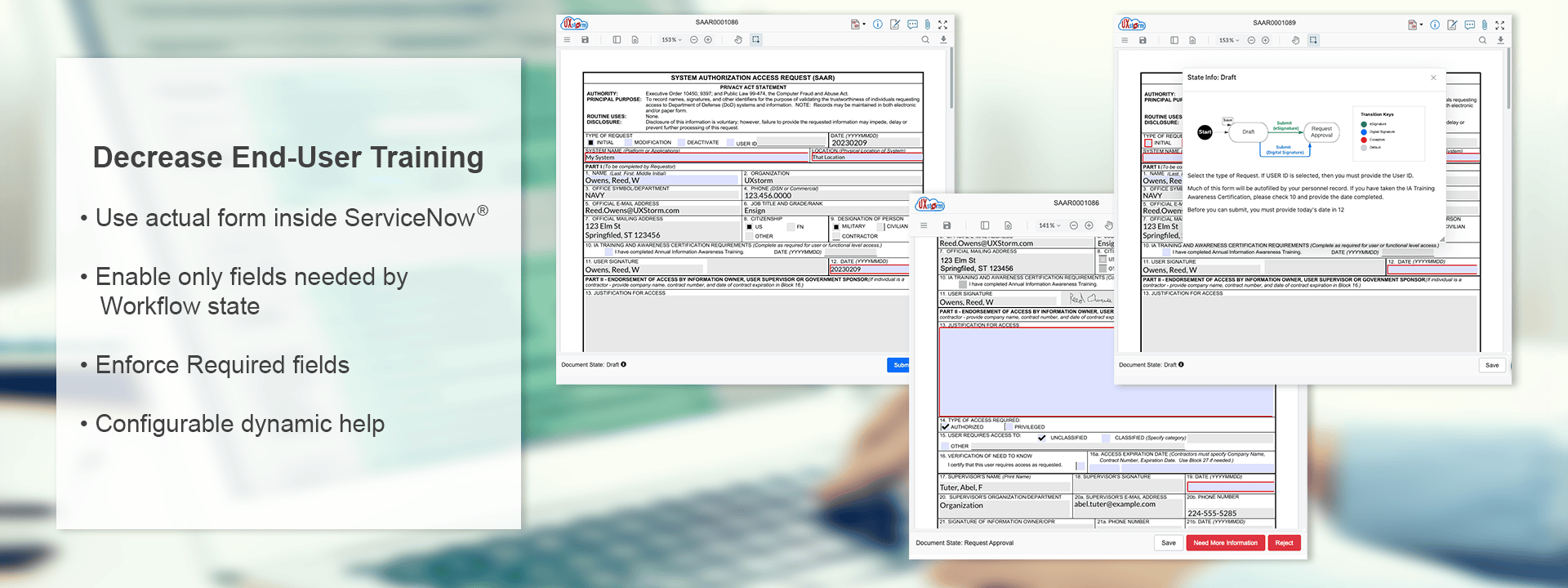
Task: Open info icon in SAAR0001089 window
Action: pyautogui.click(x=1435, y=24)
